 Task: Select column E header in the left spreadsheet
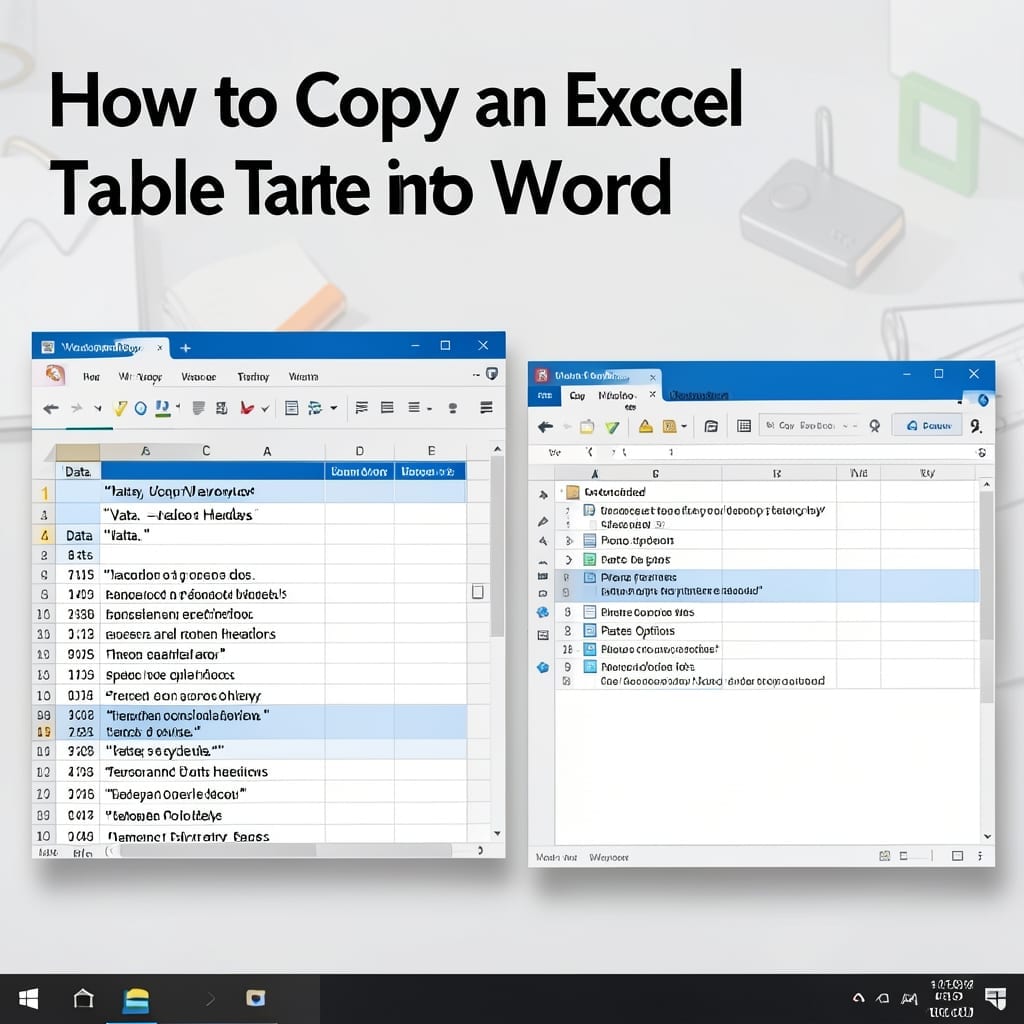[x=431, y=451]
